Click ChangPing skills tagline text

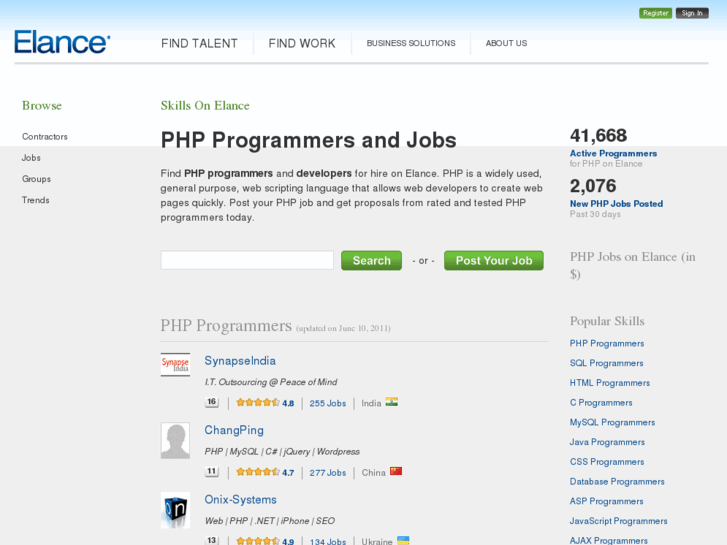tap(282, 451)
